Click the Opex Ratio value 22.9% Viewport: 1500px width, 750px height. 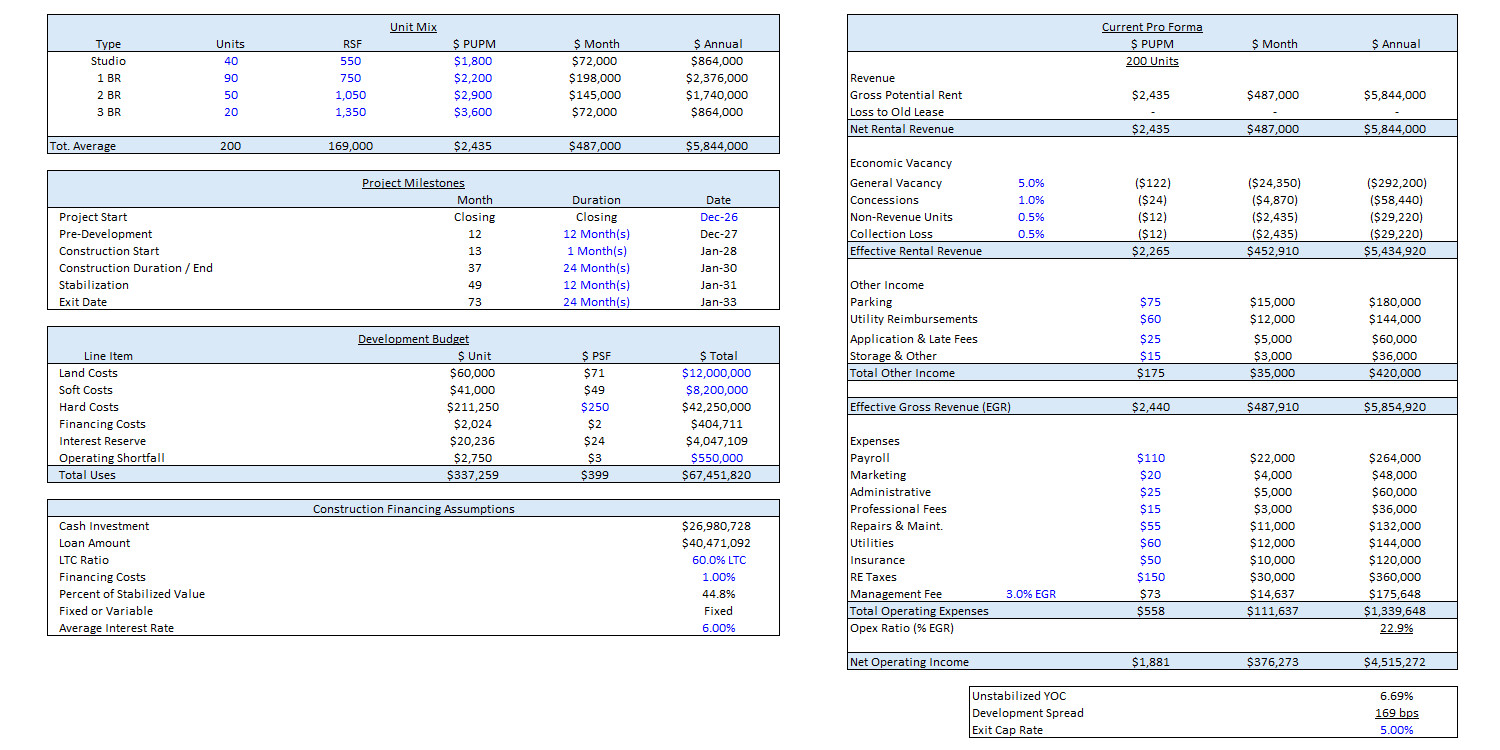(x=1396, y=628)
